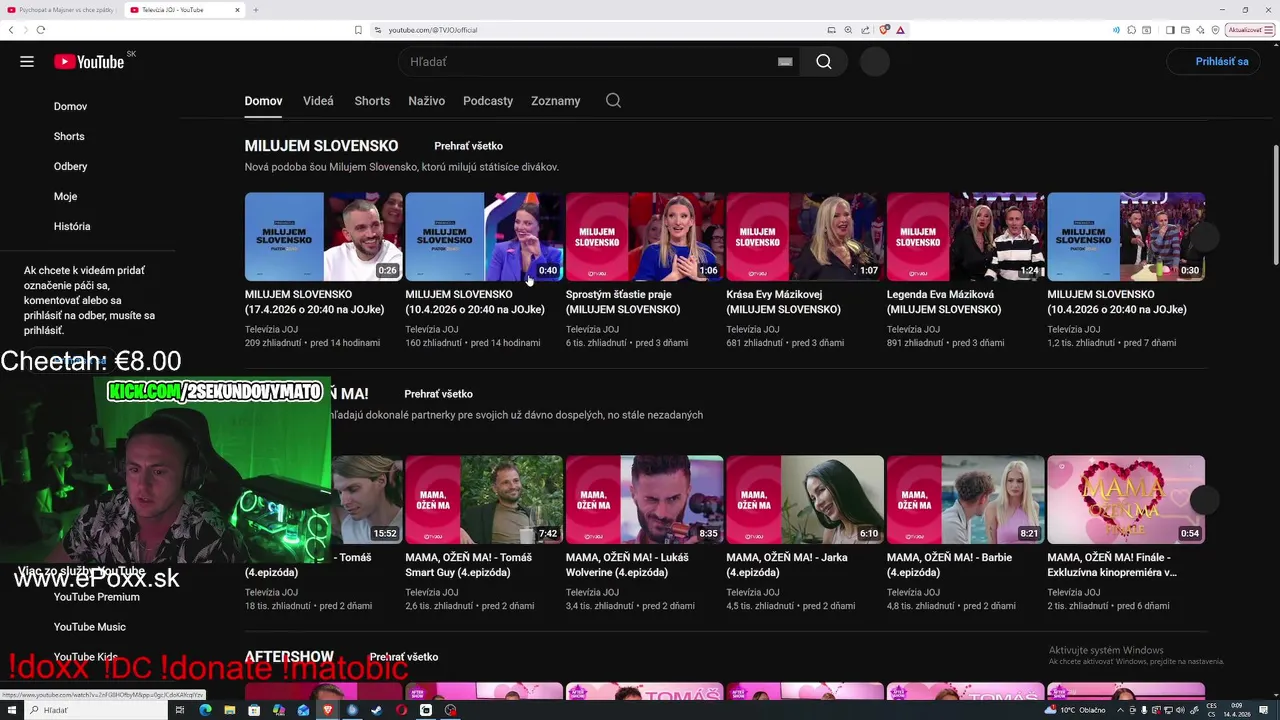The height and width of the screenshot is (720, 1280).
Task: Open YouTube Premium in the sidebar
Action: pos(96,597)
